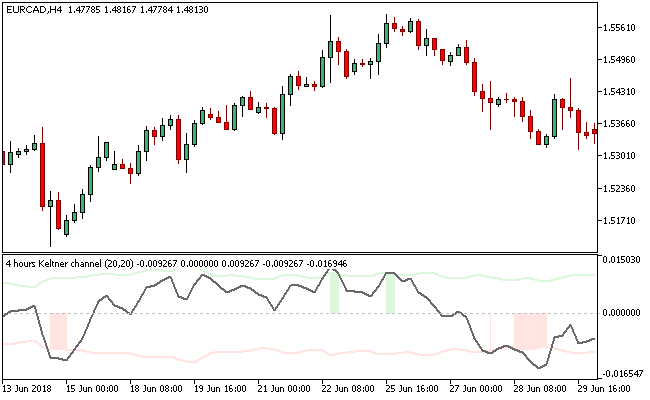Select the 1.55610 price axis label
Viewport: 650px width, 400px height.
point(619,27)
